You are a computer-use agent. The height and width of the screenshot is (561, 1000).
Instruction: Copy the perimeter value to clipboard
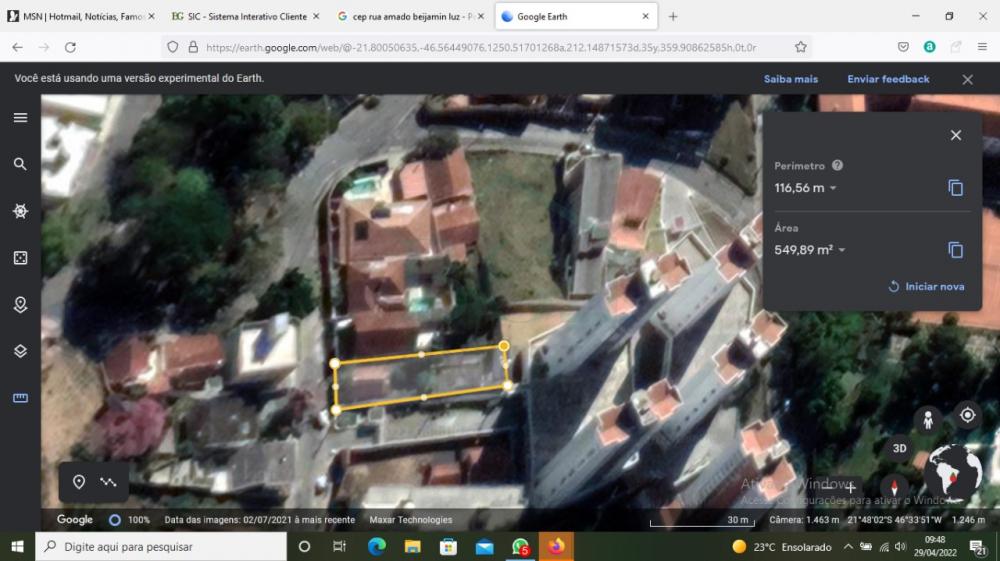955,188
